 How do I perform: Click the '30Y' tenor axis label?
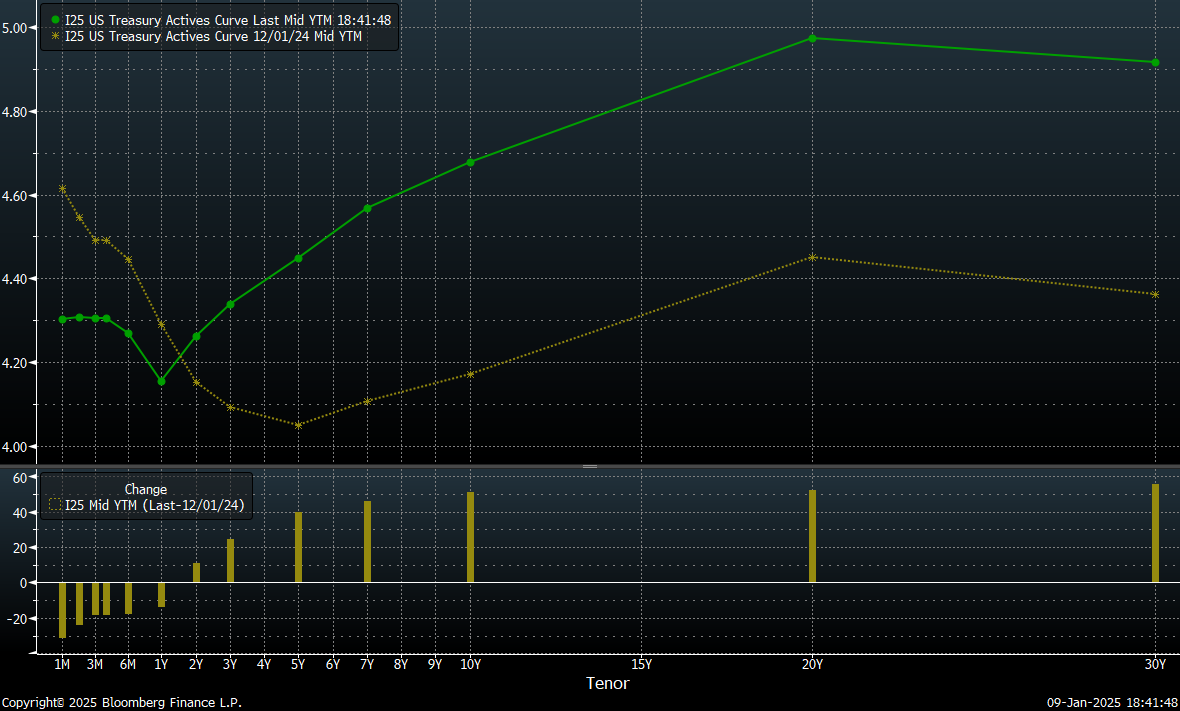point(1155,664)
